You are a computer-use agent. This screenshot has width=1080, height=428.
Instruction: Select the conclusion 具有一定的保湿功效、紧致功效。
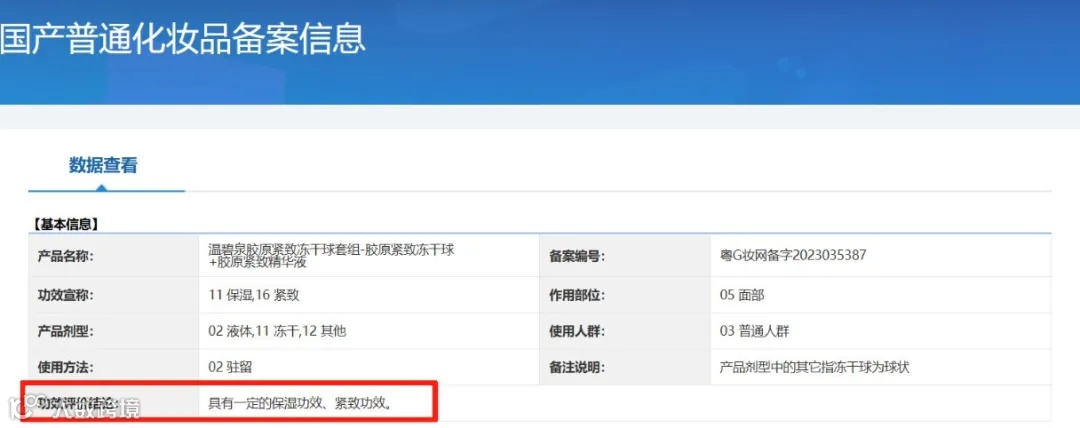[x=301, y=402]
